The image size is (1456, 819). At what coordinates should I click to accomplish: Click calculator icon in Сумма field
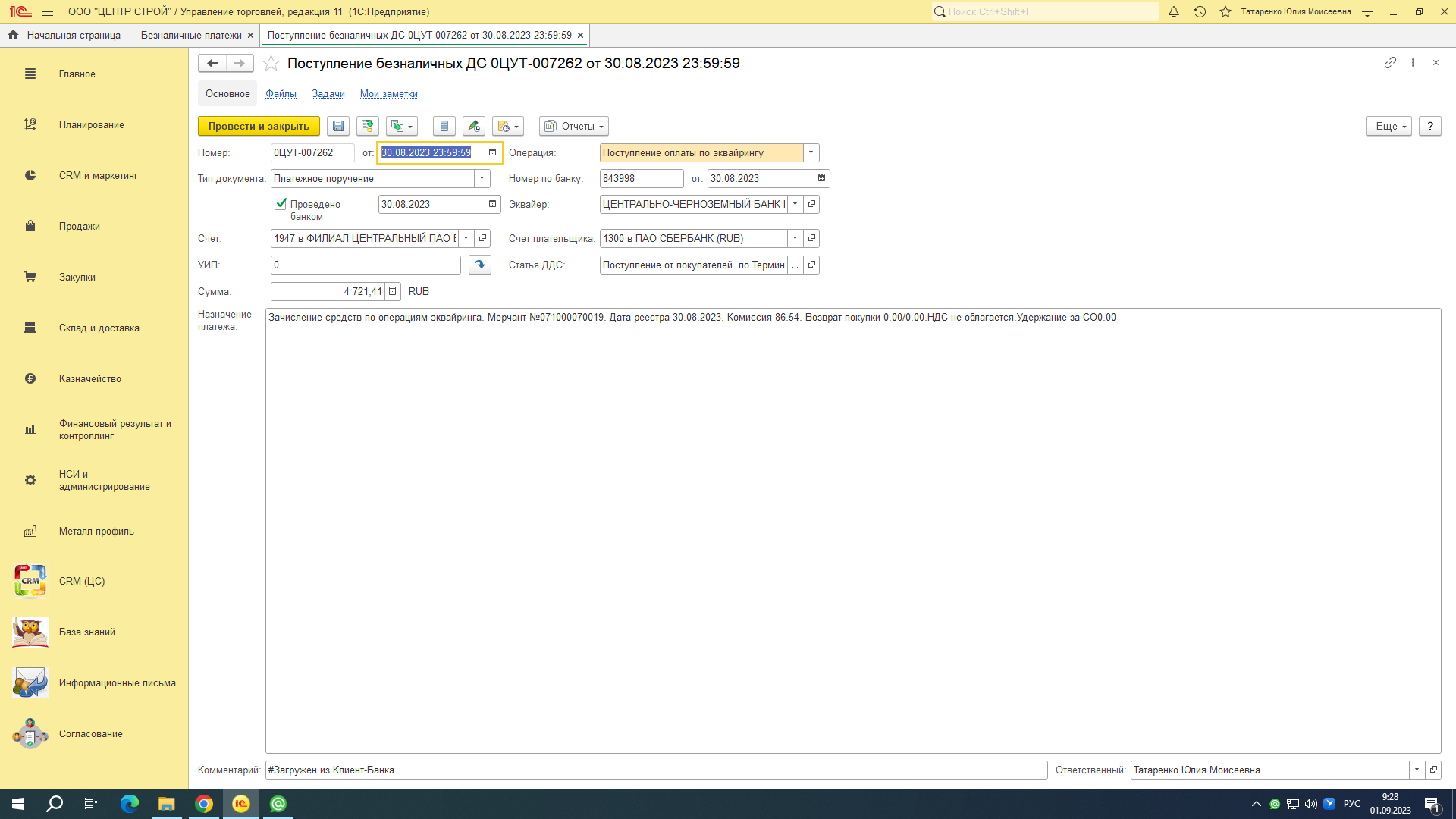[392, 291]
